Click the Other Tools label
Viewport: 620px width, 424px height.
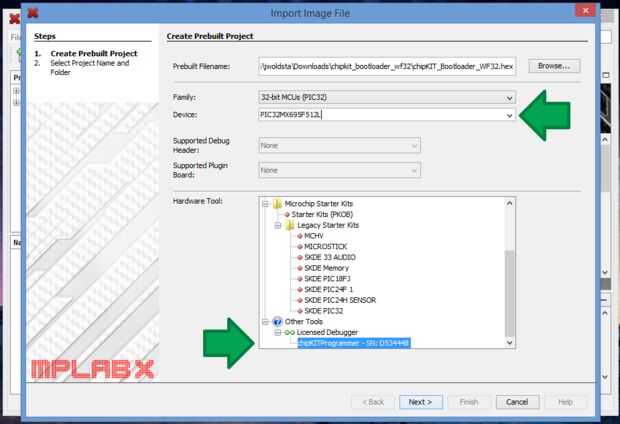point(303,322)
